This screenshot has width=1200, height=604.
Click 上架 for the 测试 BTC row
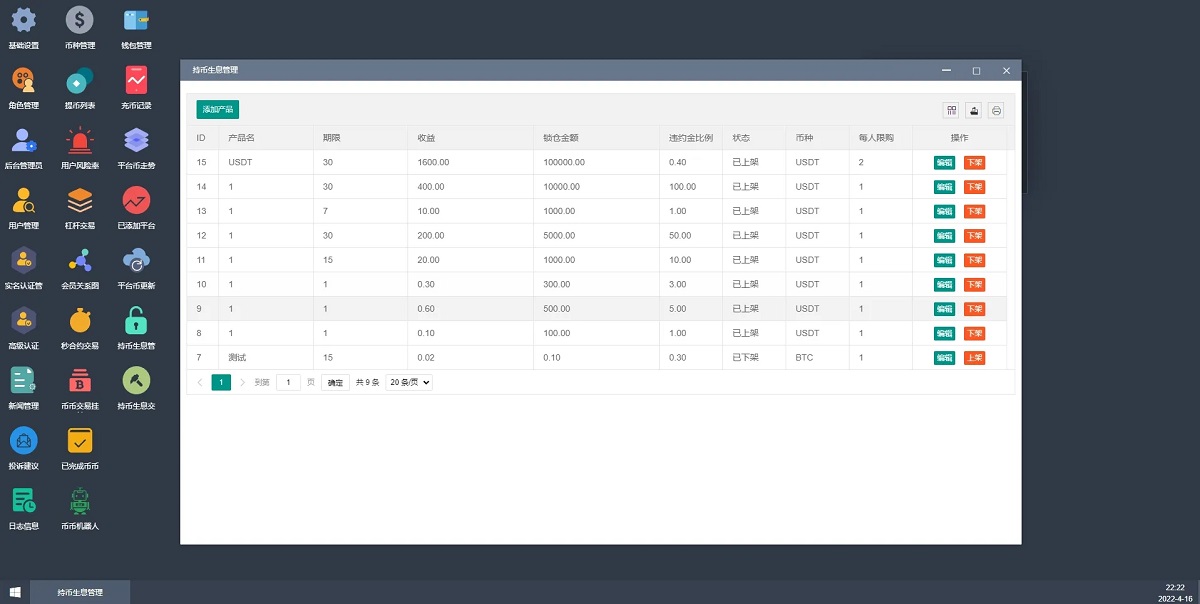tap(974, 358)
